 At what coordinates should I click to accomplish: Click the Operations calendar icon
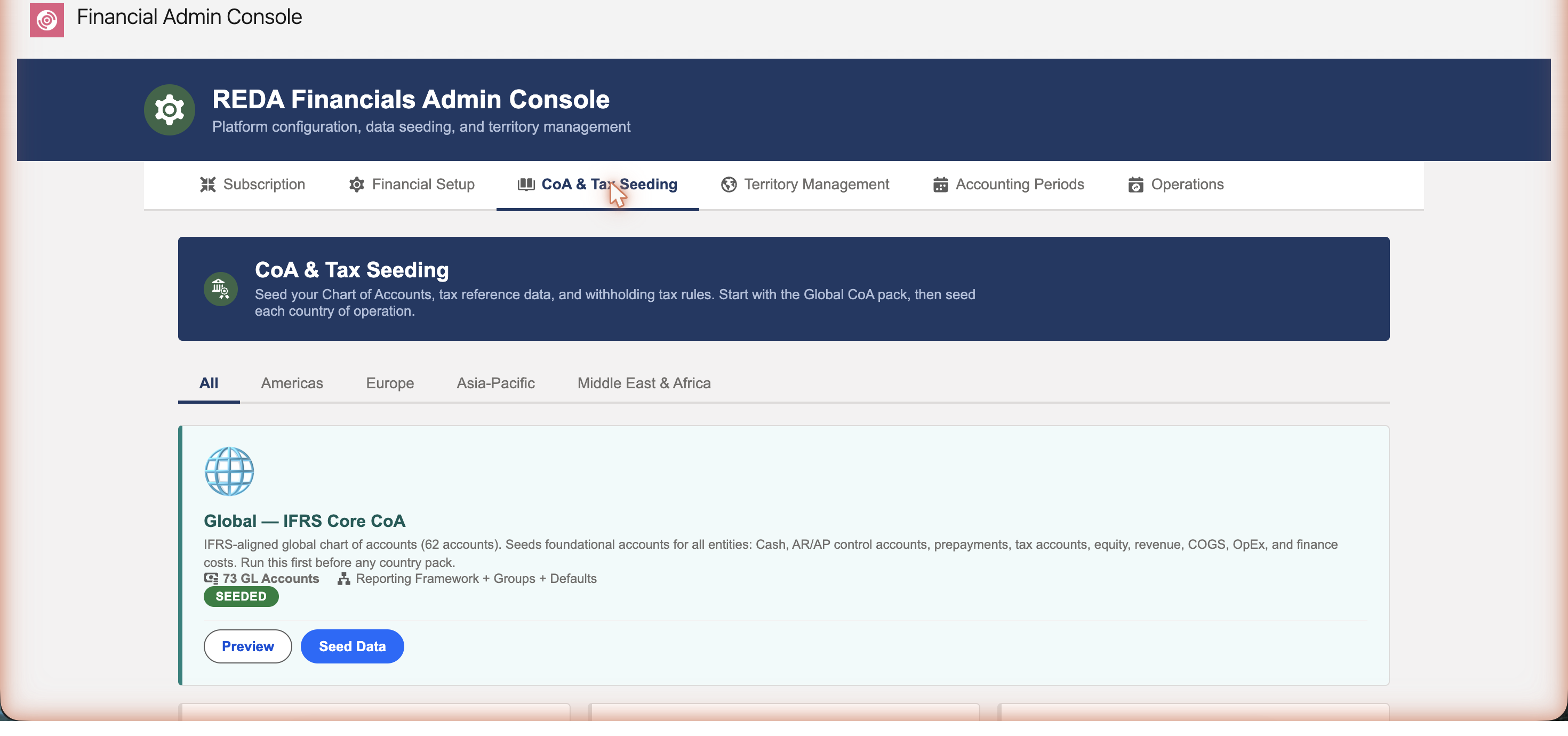pyautogui.click(x=1136, y=185)
